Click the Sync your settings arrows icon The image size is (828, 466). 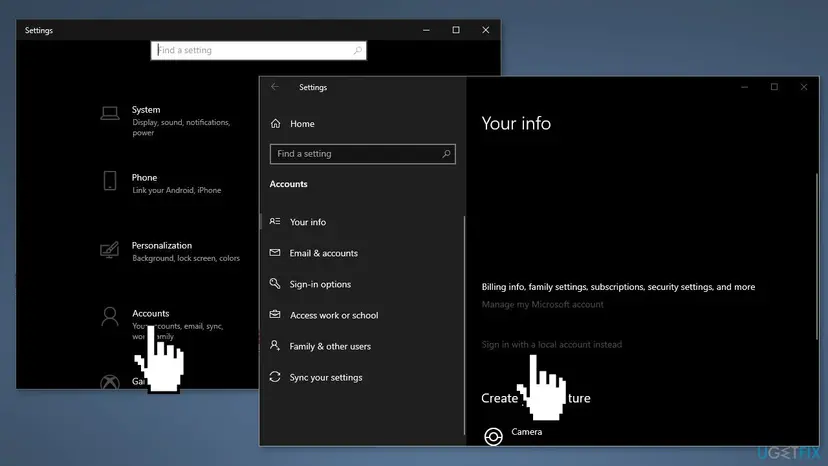275,377
